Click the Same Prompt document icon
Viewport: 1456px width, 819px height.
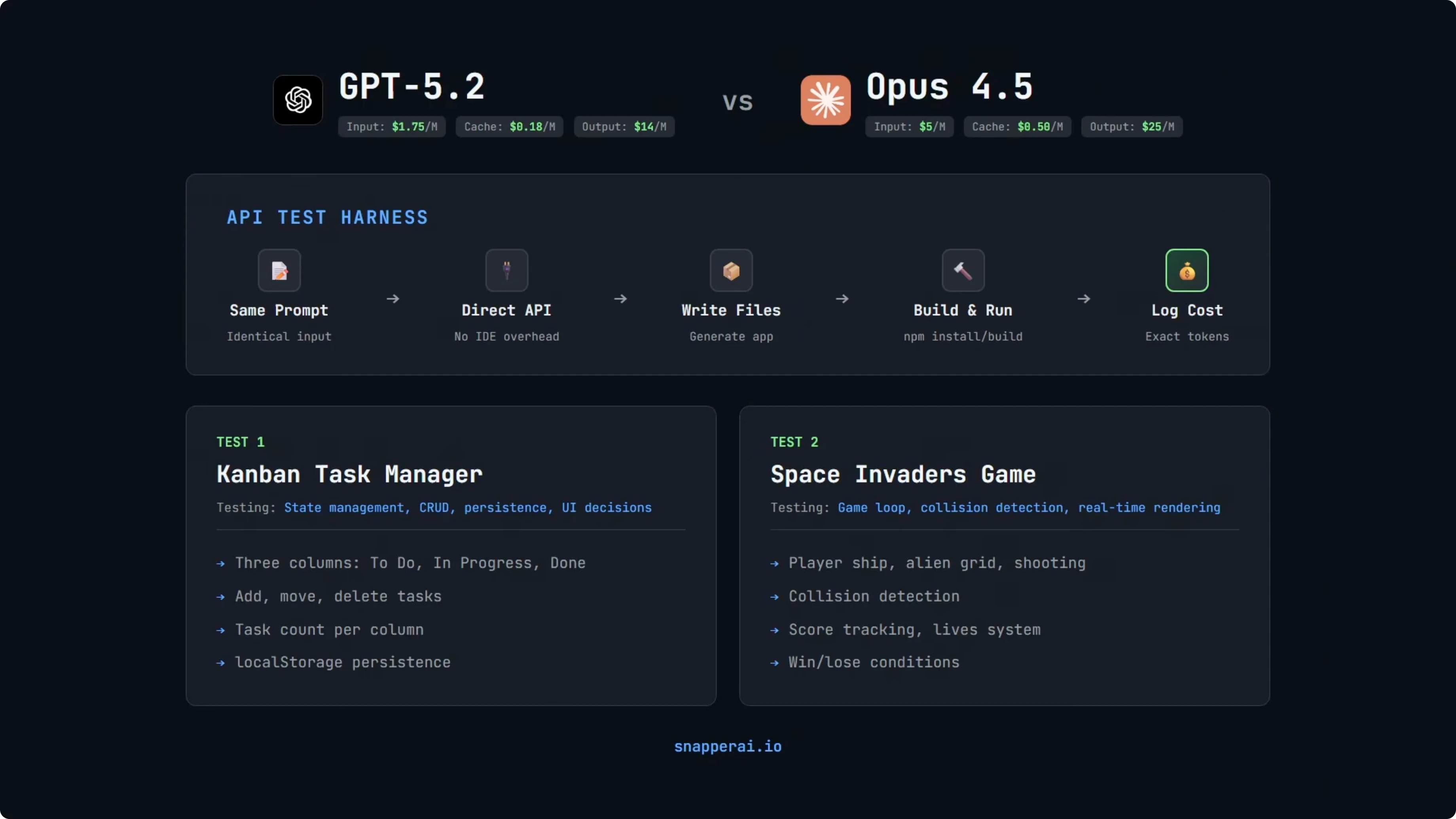(279, 271)
